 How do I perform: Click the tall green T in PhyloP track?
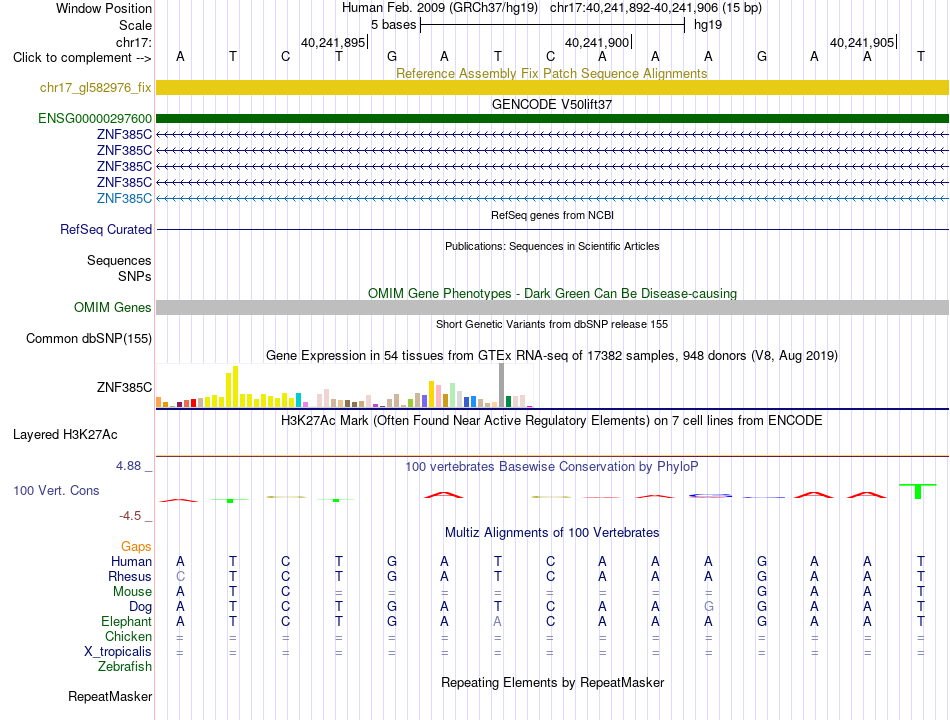tap(918, 492)
